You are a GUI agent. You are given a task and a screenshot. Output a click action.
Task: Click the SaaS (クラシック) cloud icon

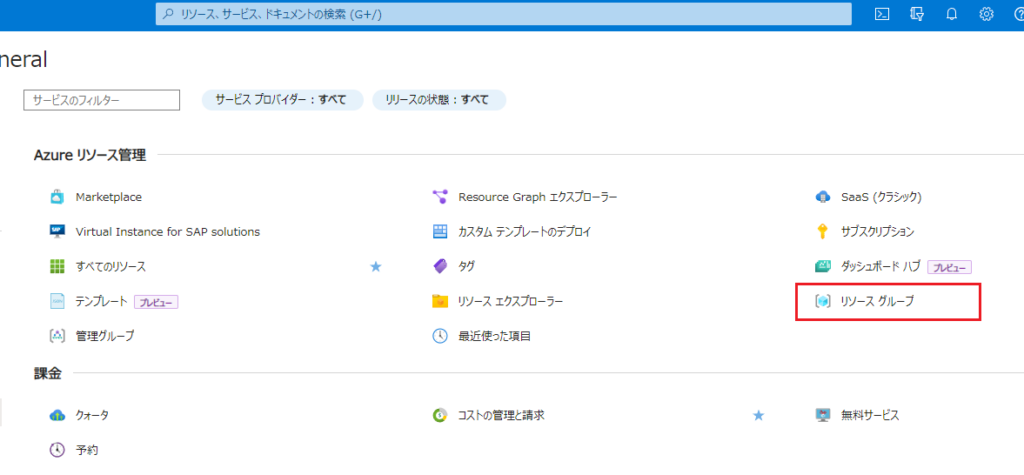(x=823, y=197)
